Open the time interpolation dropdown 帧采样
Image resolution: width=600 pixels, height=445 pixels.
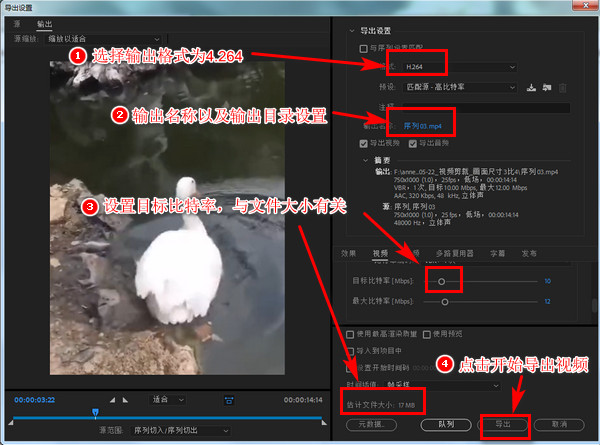pos(442,385)
